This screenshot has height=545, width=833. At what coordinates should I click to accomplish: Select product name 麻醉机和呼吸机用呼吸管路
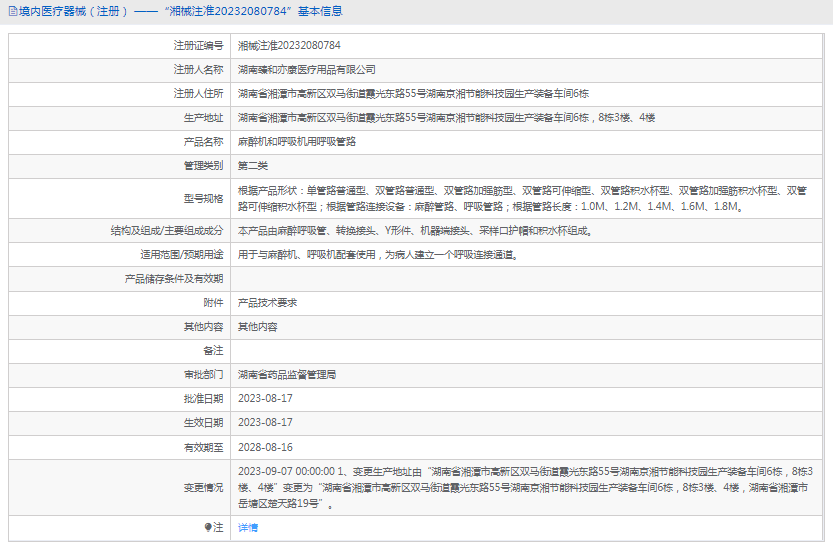click(x=297, y=141)
